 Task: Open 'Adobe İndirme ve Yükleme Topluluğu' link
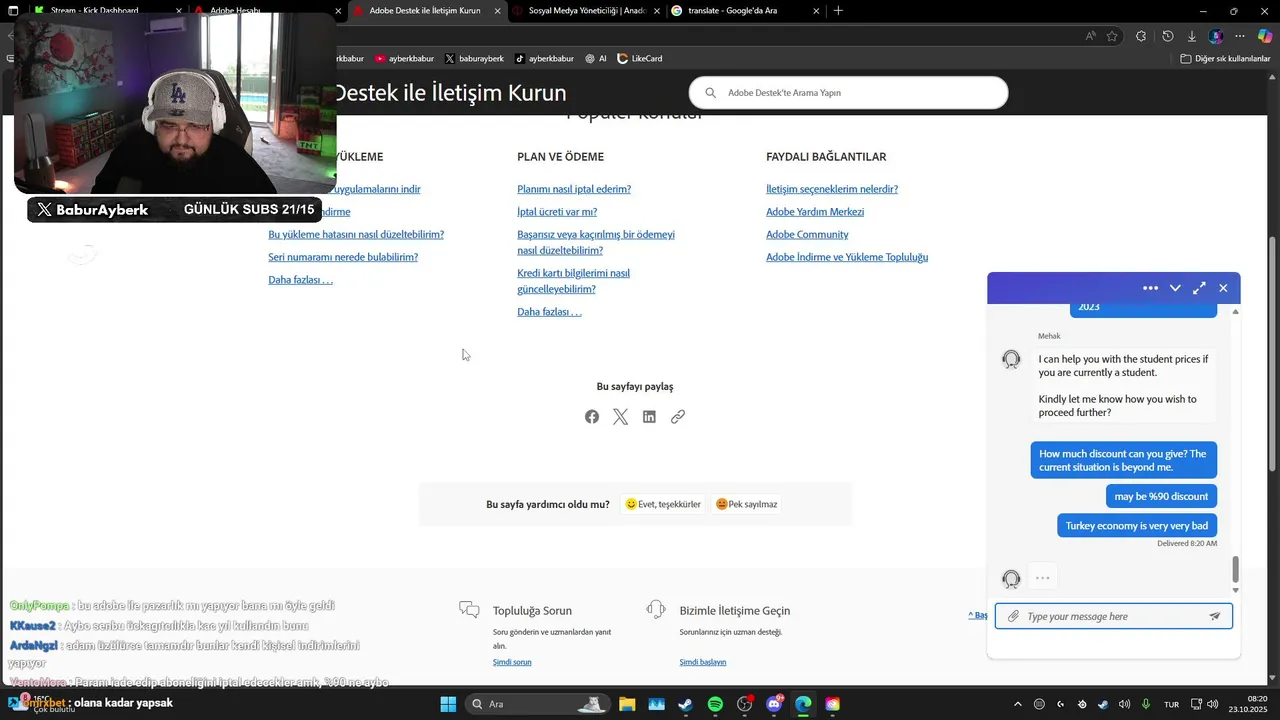[847, 257]
